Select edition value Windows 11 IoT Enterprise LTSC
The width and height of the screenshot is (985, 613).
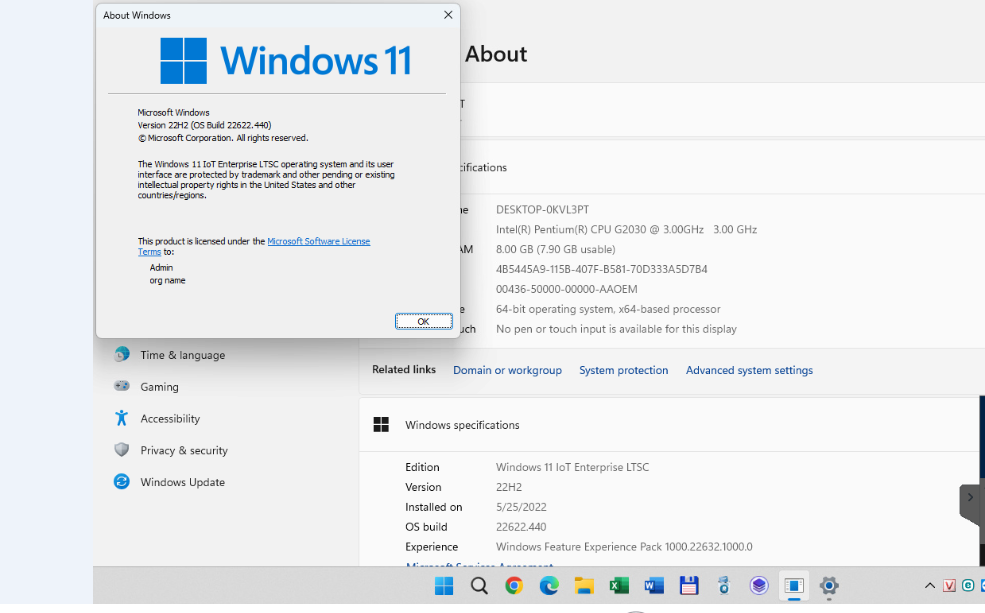click(x=572, y=467)
